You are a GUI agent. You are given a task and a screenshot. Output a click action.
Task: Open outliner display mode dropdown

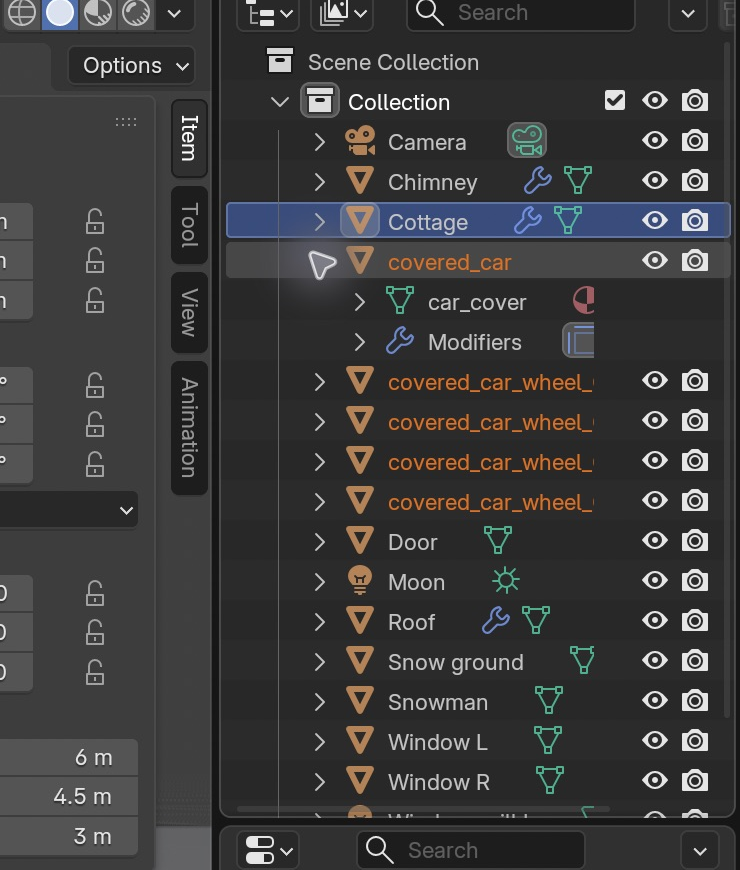(x=342, y=13)
